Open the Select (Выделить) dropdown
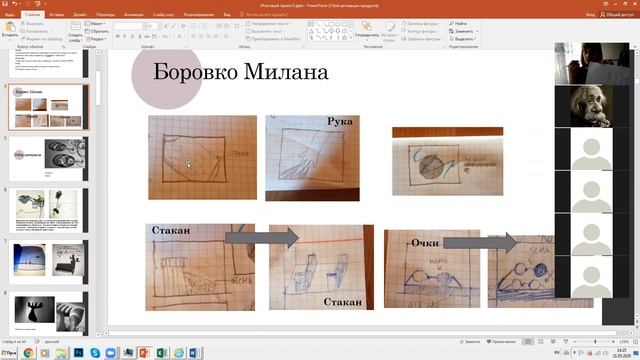The image size is (640, 360). tap(462, 39)
